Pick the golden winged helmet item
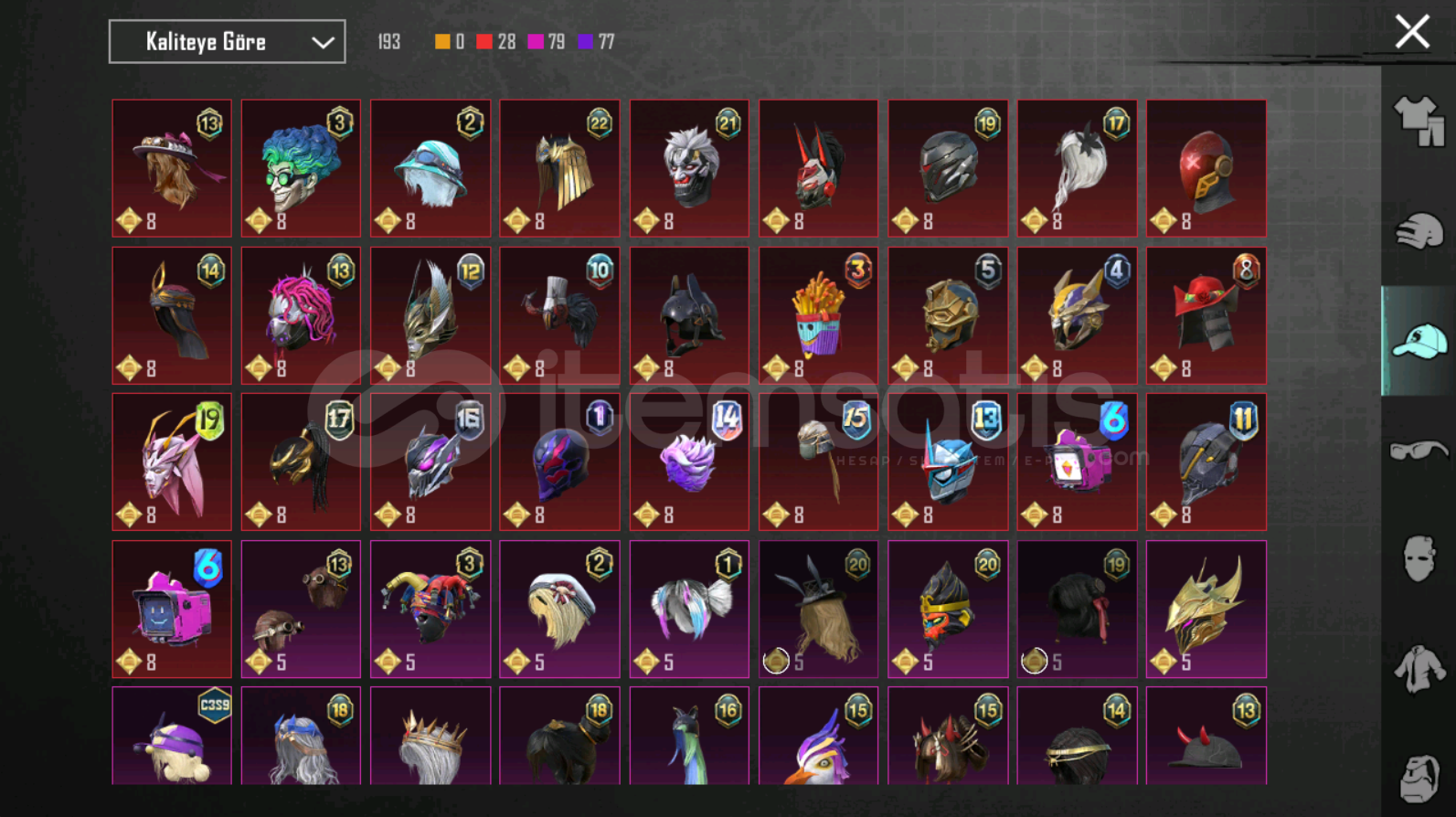Image resolution: width=1456 pixels, height=817 pixels. click(x=1206, y=610)
